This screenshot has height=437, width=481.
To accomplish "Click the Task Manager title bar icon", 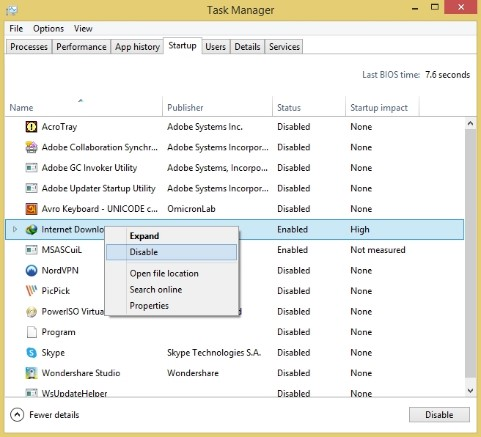I will 12,10.
